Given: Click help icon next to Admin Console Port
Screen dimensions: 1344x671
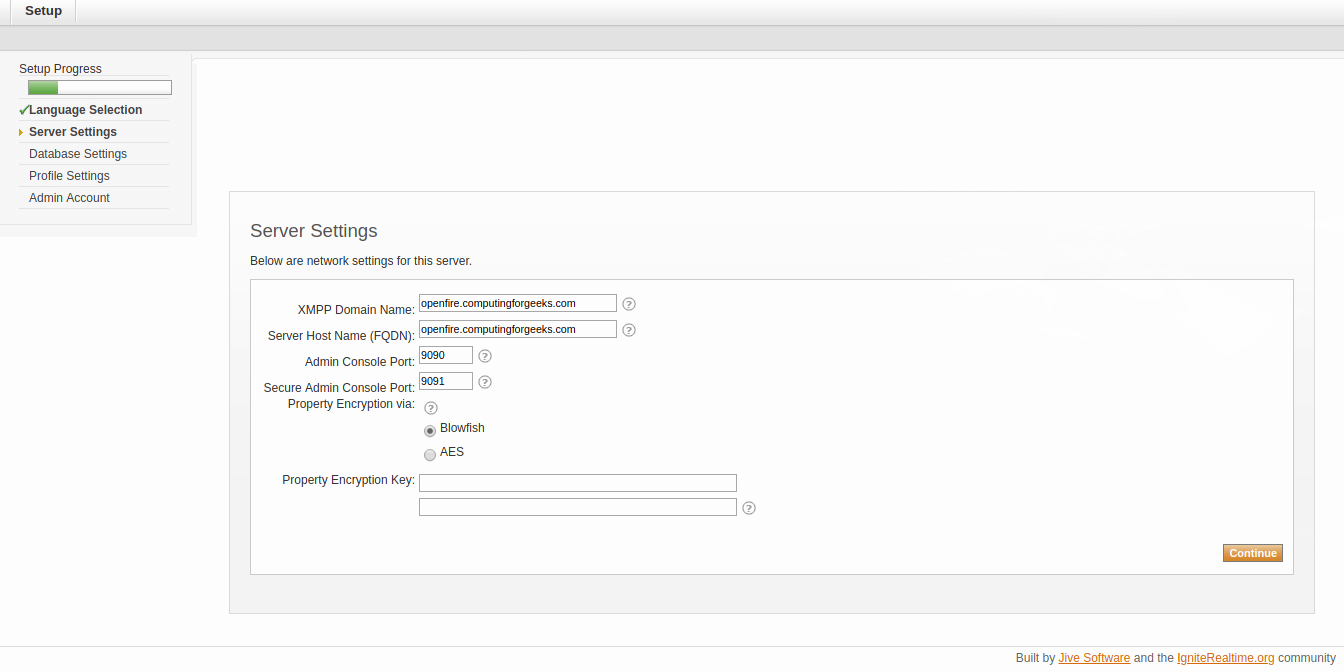Looking at the screenshot, I should coord(485,356).
